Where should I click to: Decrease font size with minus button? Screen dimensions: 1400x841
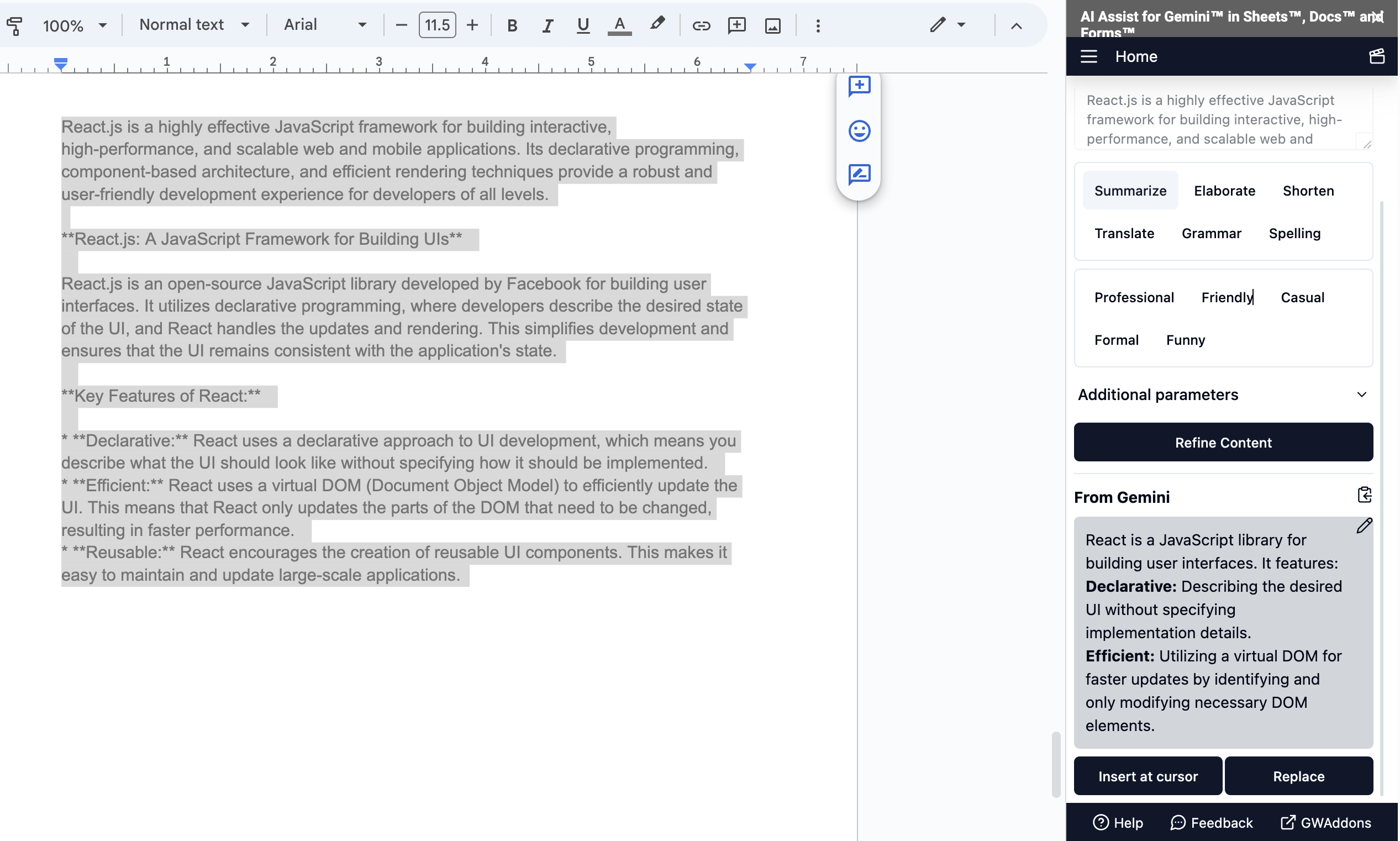click(401, 25)
